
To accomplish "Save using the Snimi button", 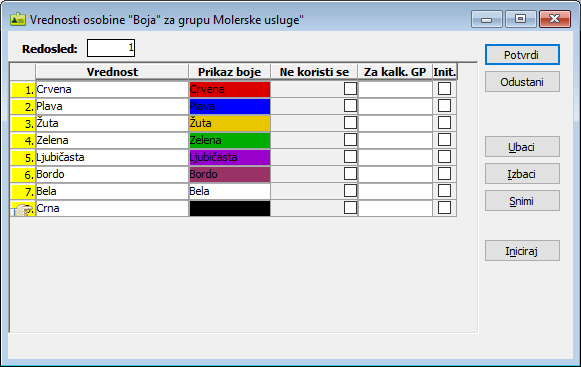I will tap(522, 201).
